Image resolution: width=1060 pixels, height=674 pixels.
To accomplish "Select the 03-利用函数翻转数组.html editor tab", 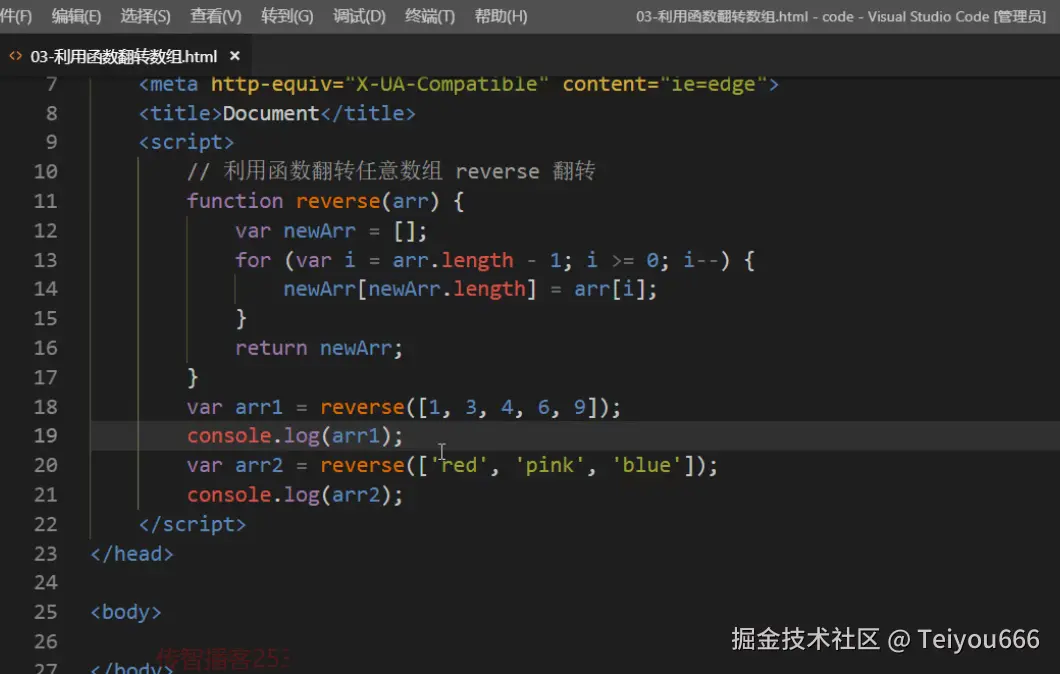I will pyautogui.click(x=124, y=56).
